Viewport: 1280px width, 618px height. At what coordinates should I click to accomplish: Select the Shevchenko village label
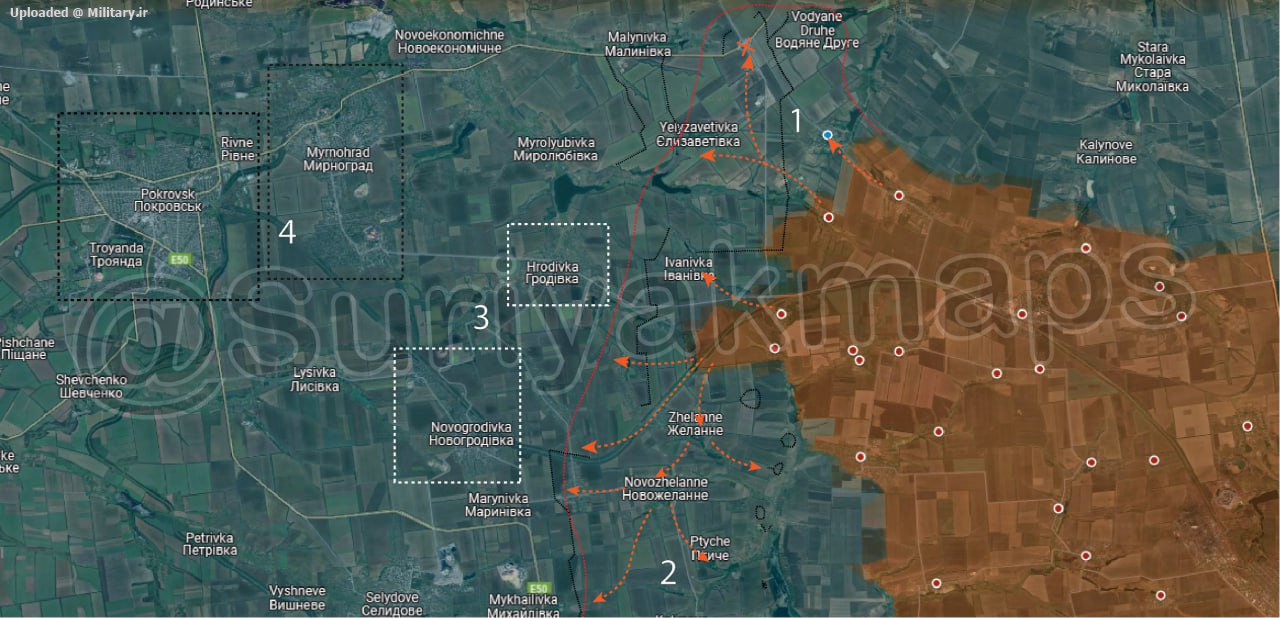(90, 386)
